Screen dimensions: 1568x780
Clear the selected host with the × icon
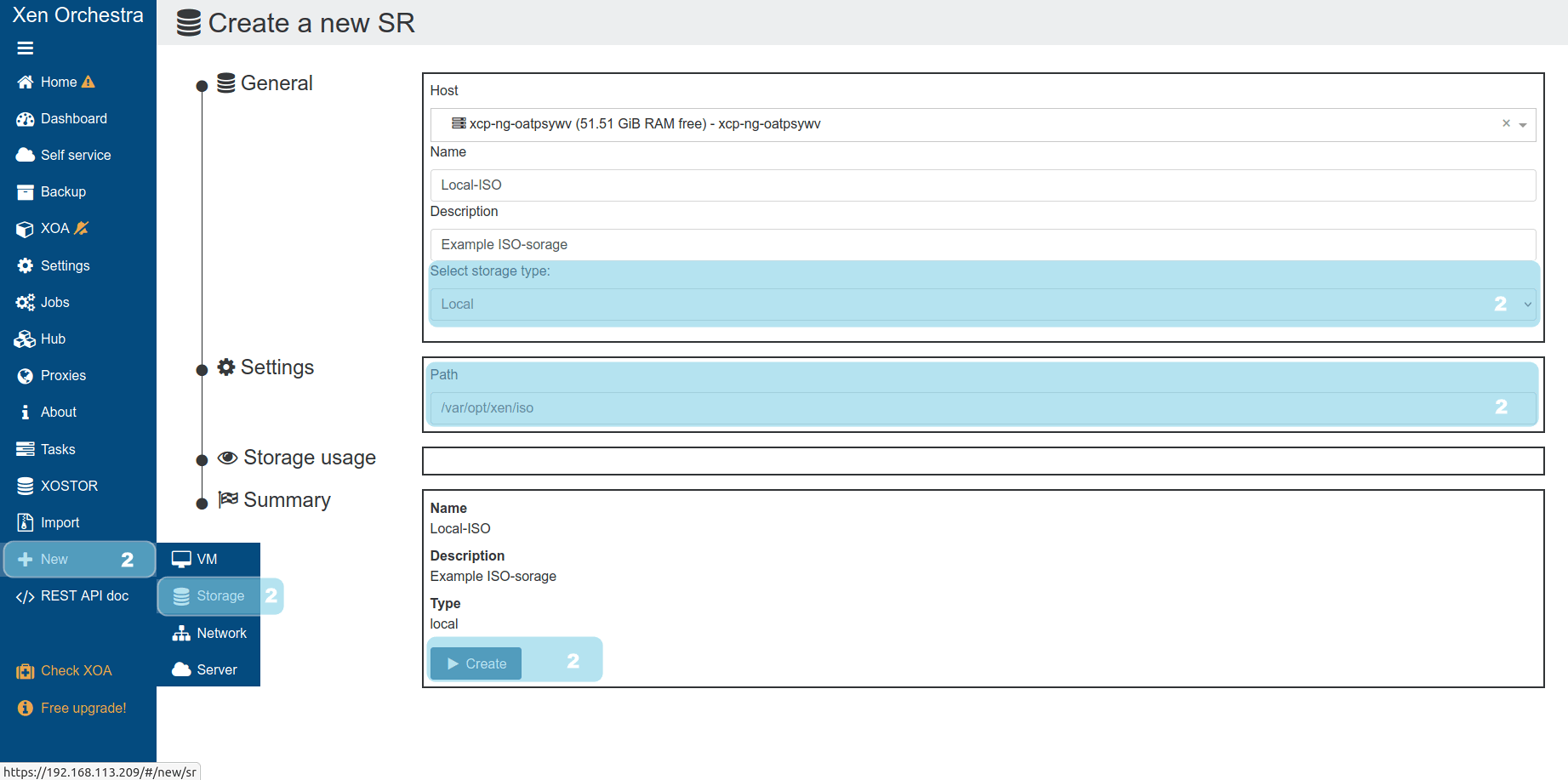[x=1506, y=123]
